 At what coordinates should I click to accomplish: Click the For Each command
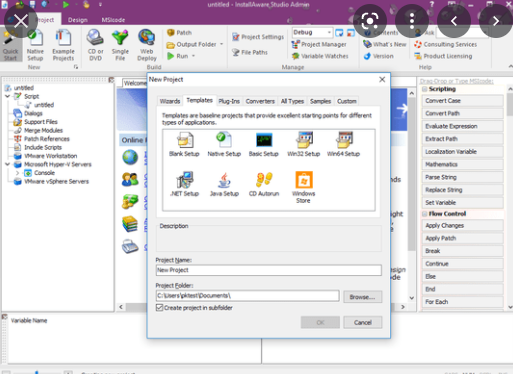tap(462, 302)
